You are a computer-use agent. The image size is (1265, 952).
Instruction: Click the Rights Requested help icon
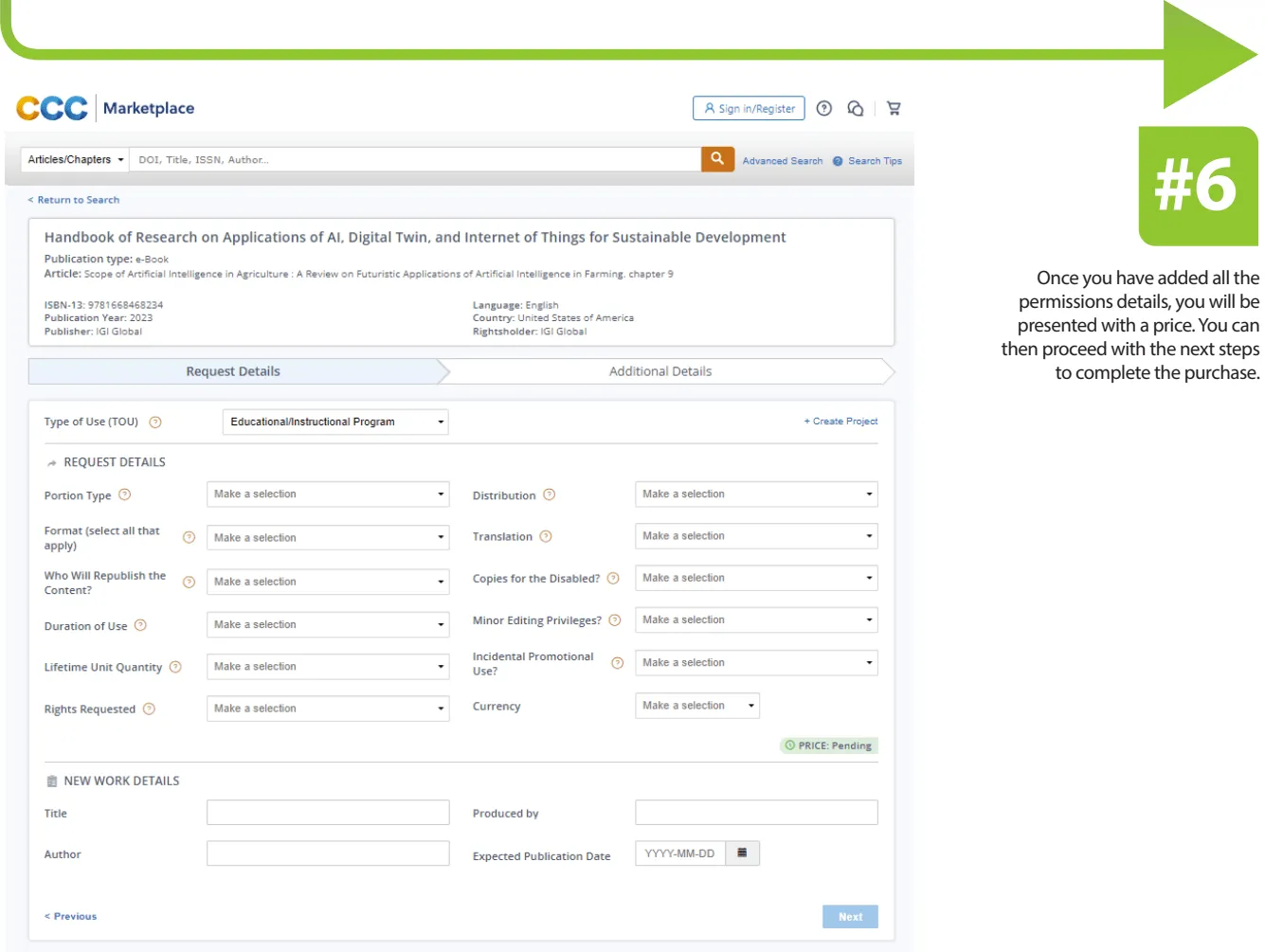pyautogui.click(x=150, y=709)
